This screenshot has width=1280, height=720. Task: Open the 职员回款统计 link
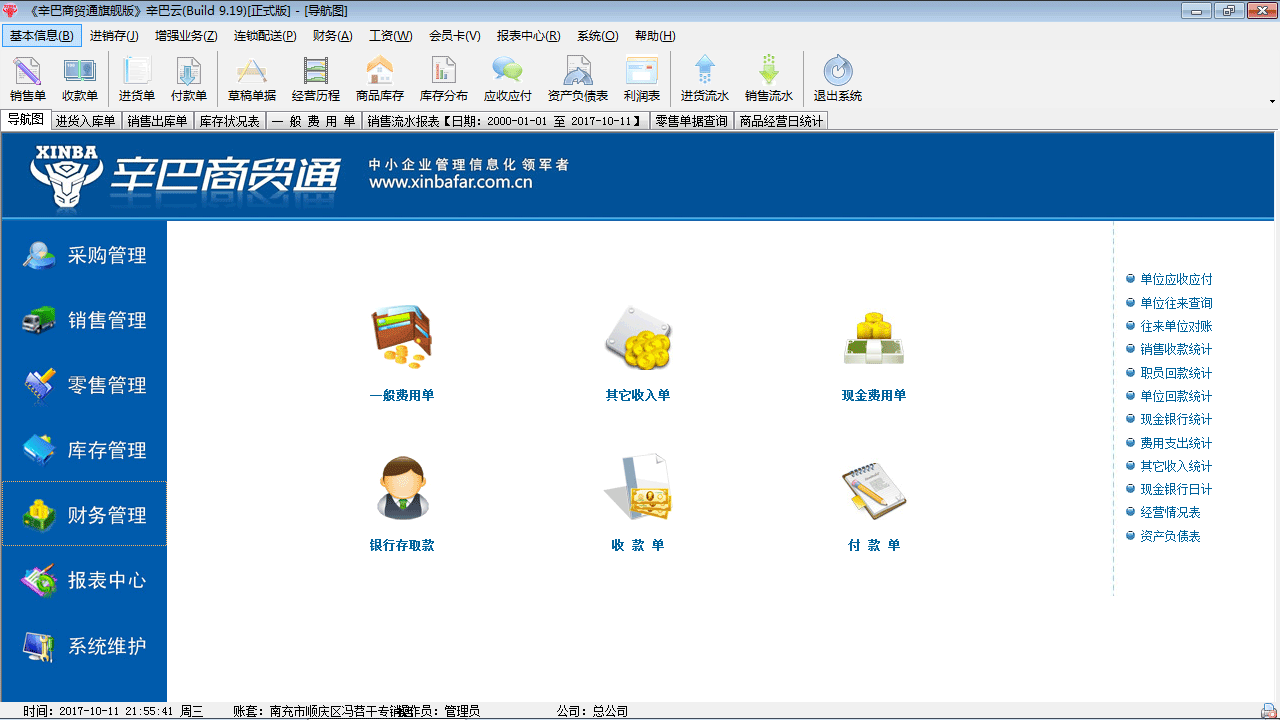pos(1176,373)
